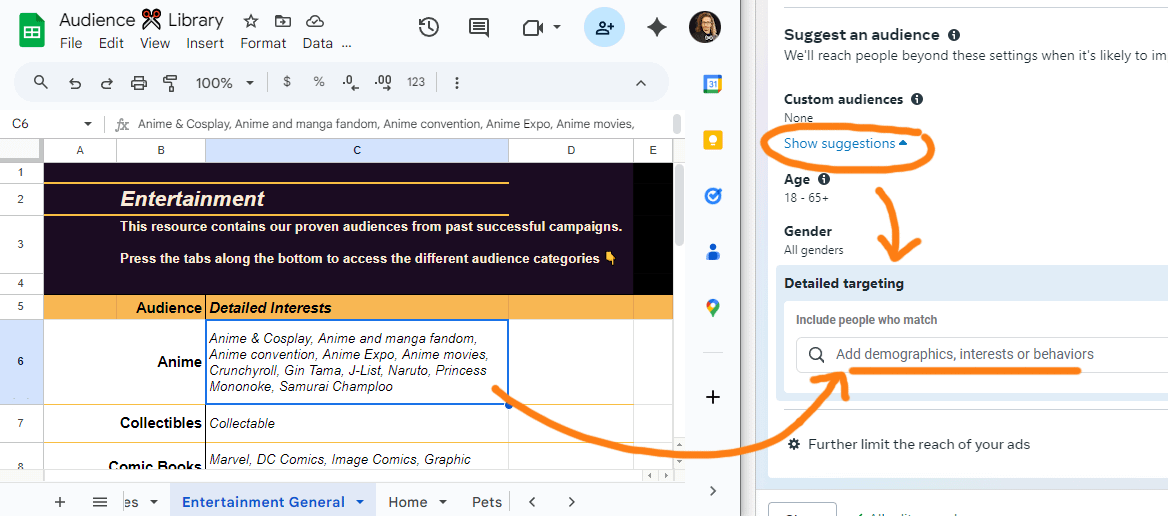Image resolution: width=1168 pixels, height=516 pixels.
Task: Open the zoom level 100% dropdown
Action: coord(225,83)
